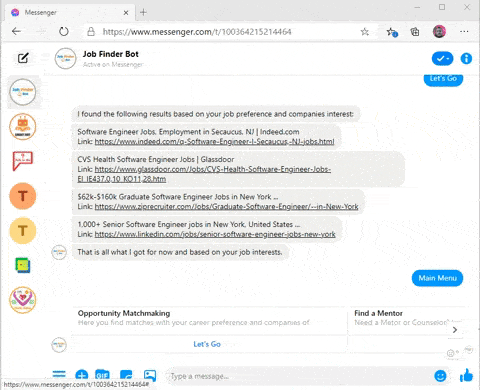Add page to favorites star icon

(x=365, y=32)
